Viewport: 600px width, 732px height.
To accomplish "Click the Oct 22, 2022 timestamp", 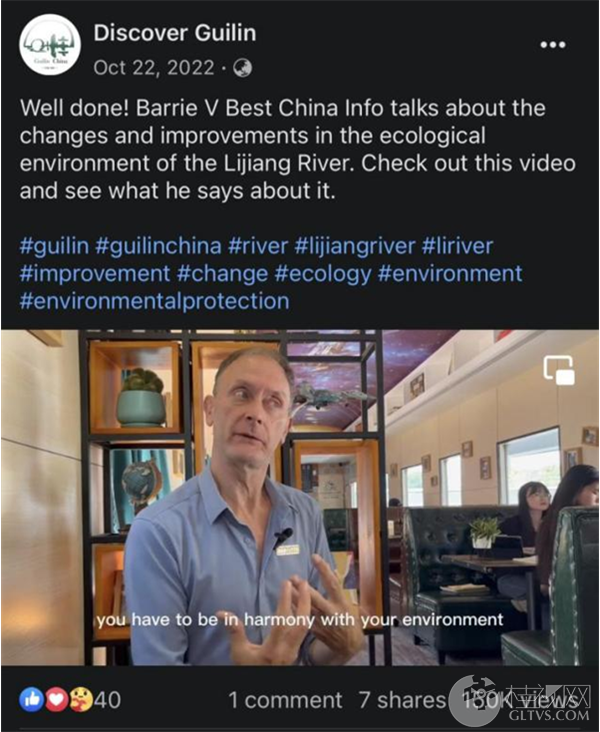I will [x=154, y=68].
